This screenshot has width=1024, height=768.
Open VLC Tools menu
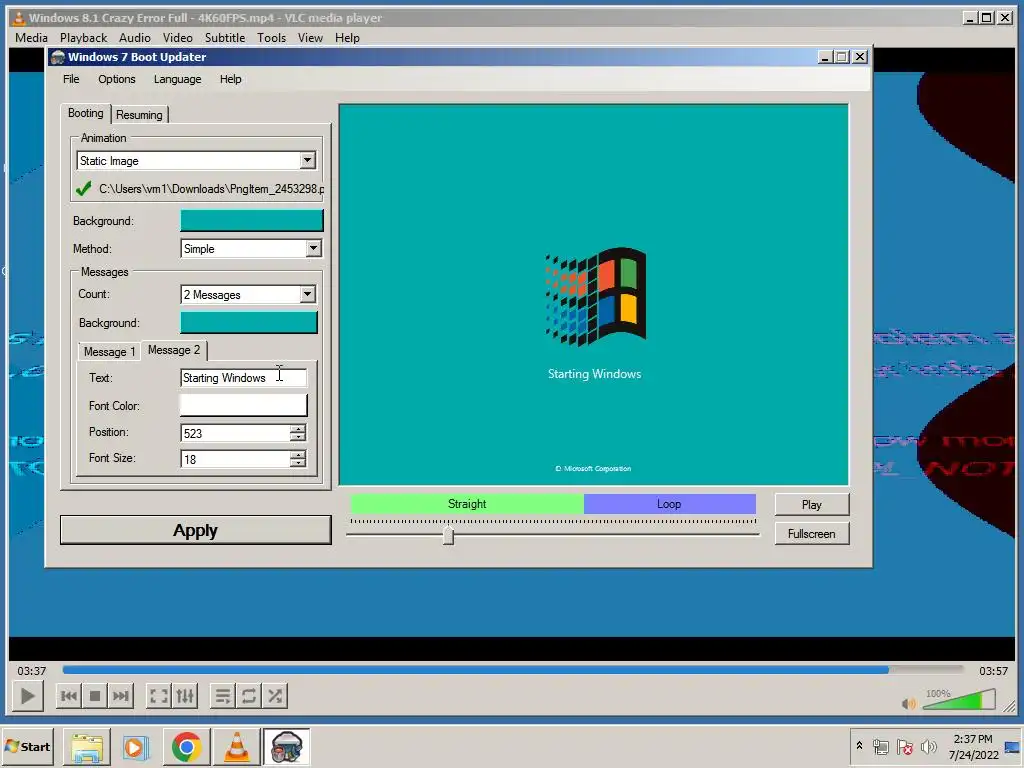point(271,38)
